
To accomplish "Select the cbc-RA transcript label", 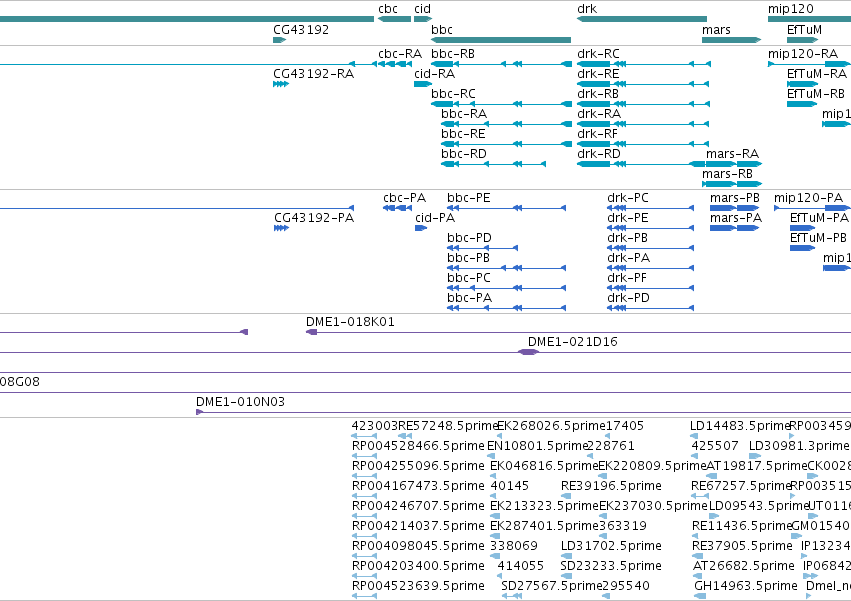I will click(399, 54).
